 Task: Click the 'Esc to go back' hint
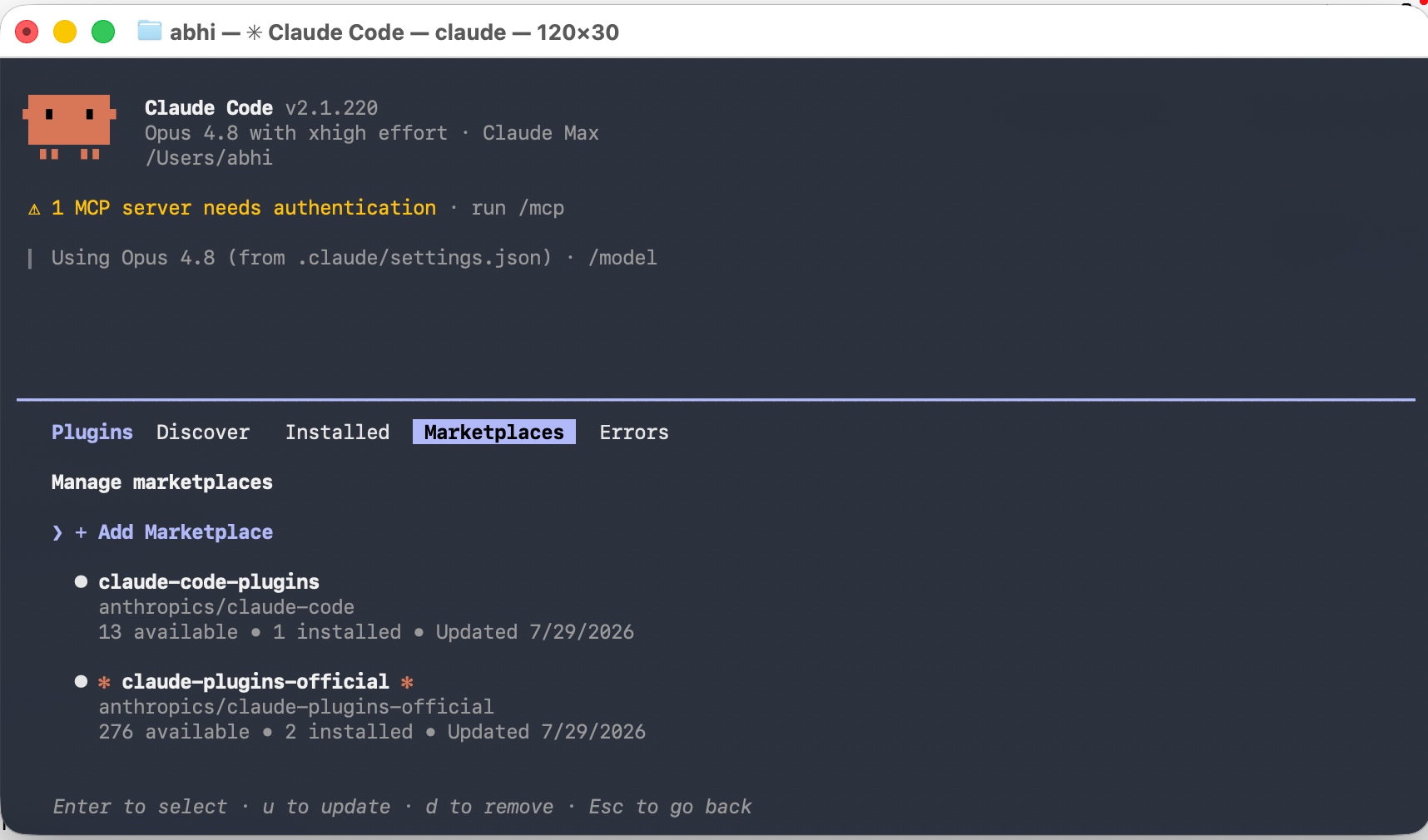click(x=670, y=807)
